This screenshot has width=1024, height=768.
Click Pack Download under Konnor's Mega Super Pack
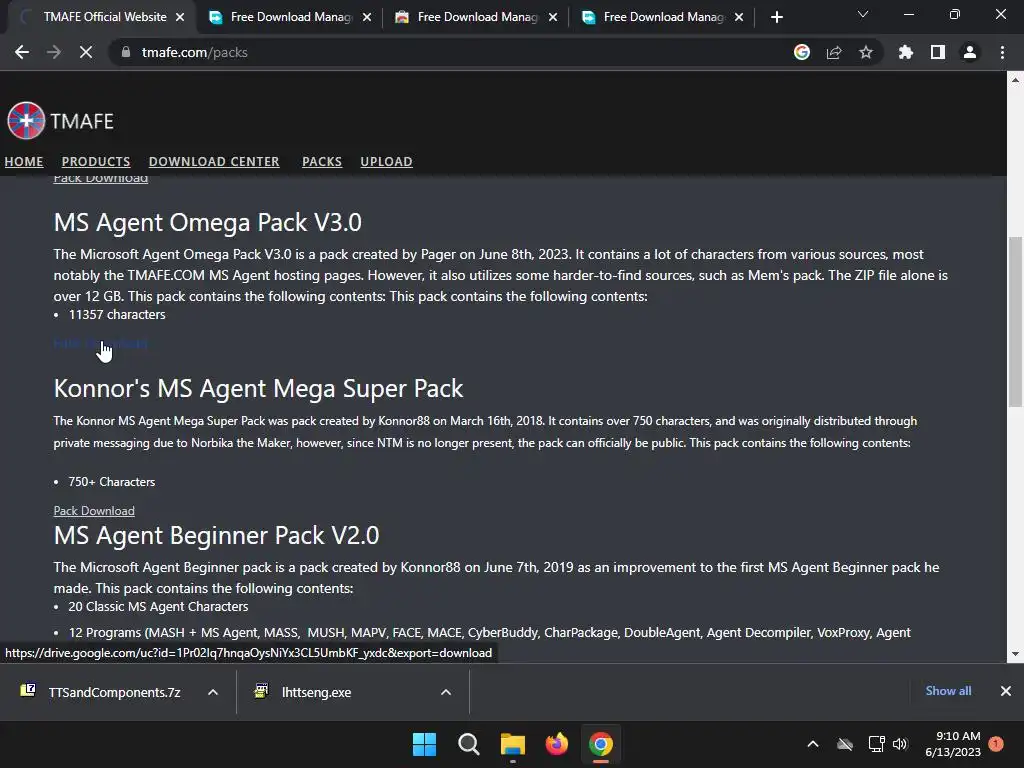[94, 511]
